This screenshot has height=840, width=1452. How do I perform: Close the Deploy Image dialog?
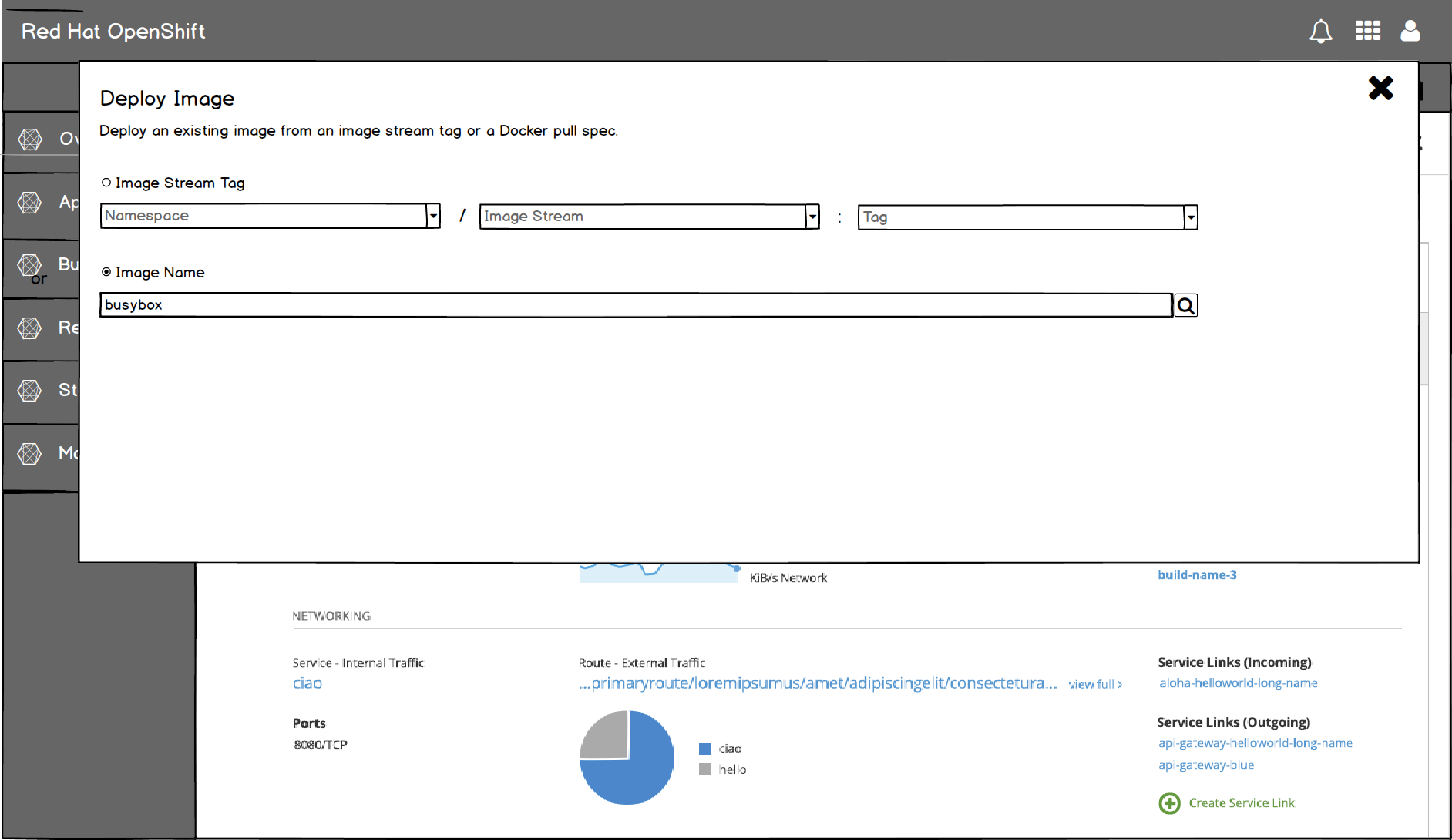coord(1380,88)
